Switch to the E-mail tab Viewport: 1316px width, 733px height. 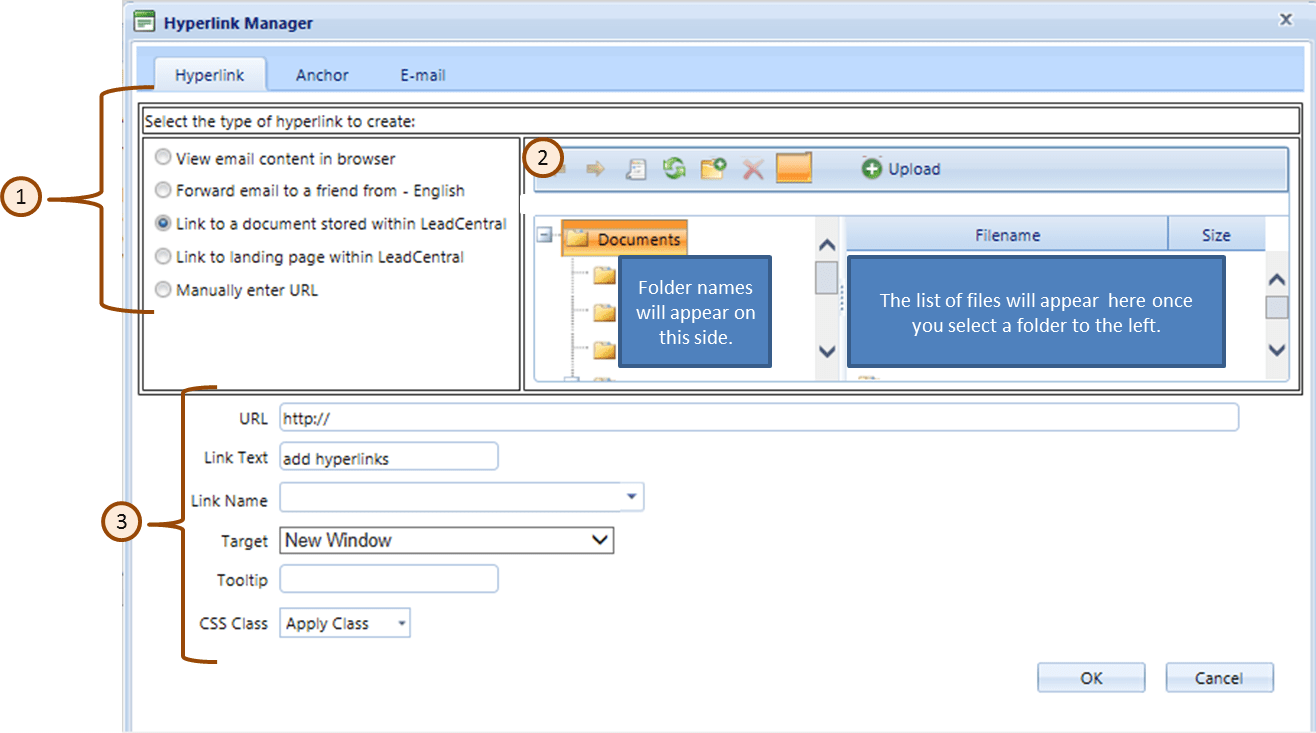[422, 74]
